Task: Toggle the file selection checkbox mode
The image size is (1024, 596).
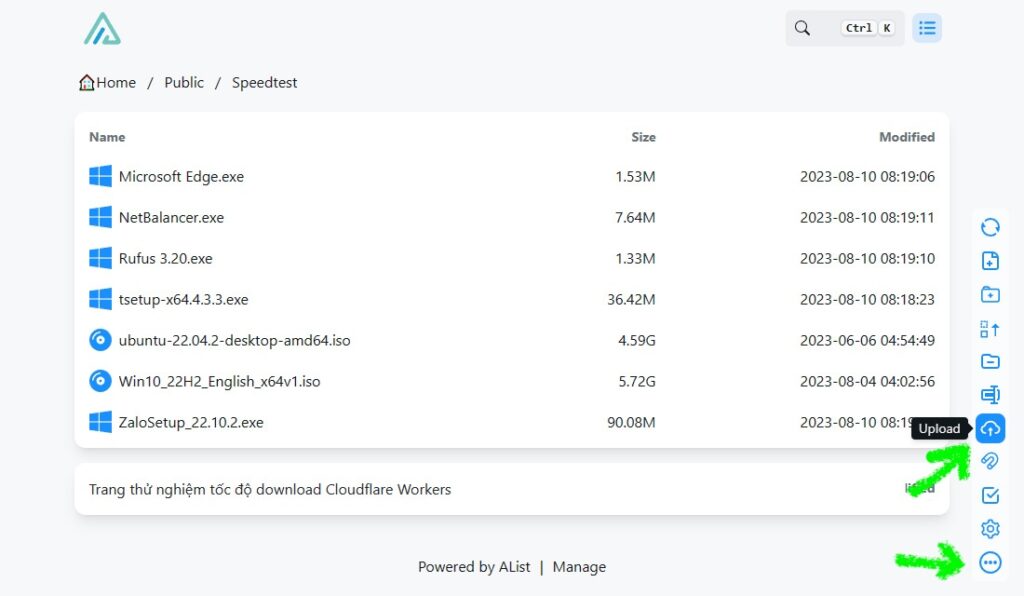Action: pyautogui.click(x=990, y=495)
